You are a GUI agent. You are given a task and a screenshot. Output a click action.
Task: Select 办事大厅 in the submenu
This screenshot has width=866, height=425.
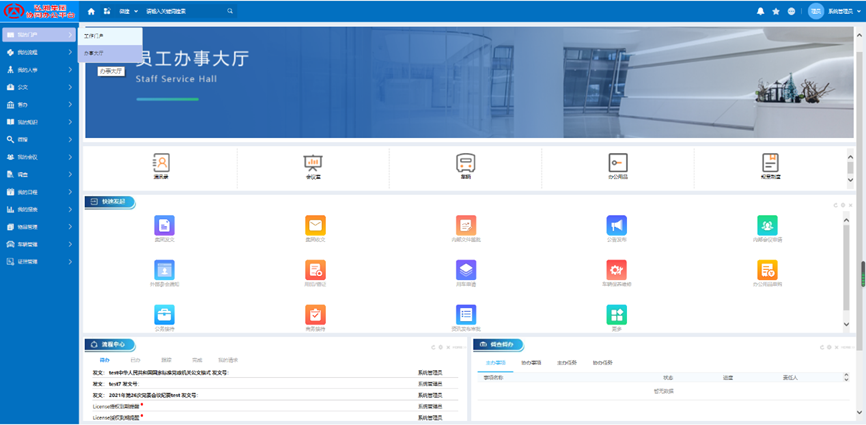click(110, 54)
